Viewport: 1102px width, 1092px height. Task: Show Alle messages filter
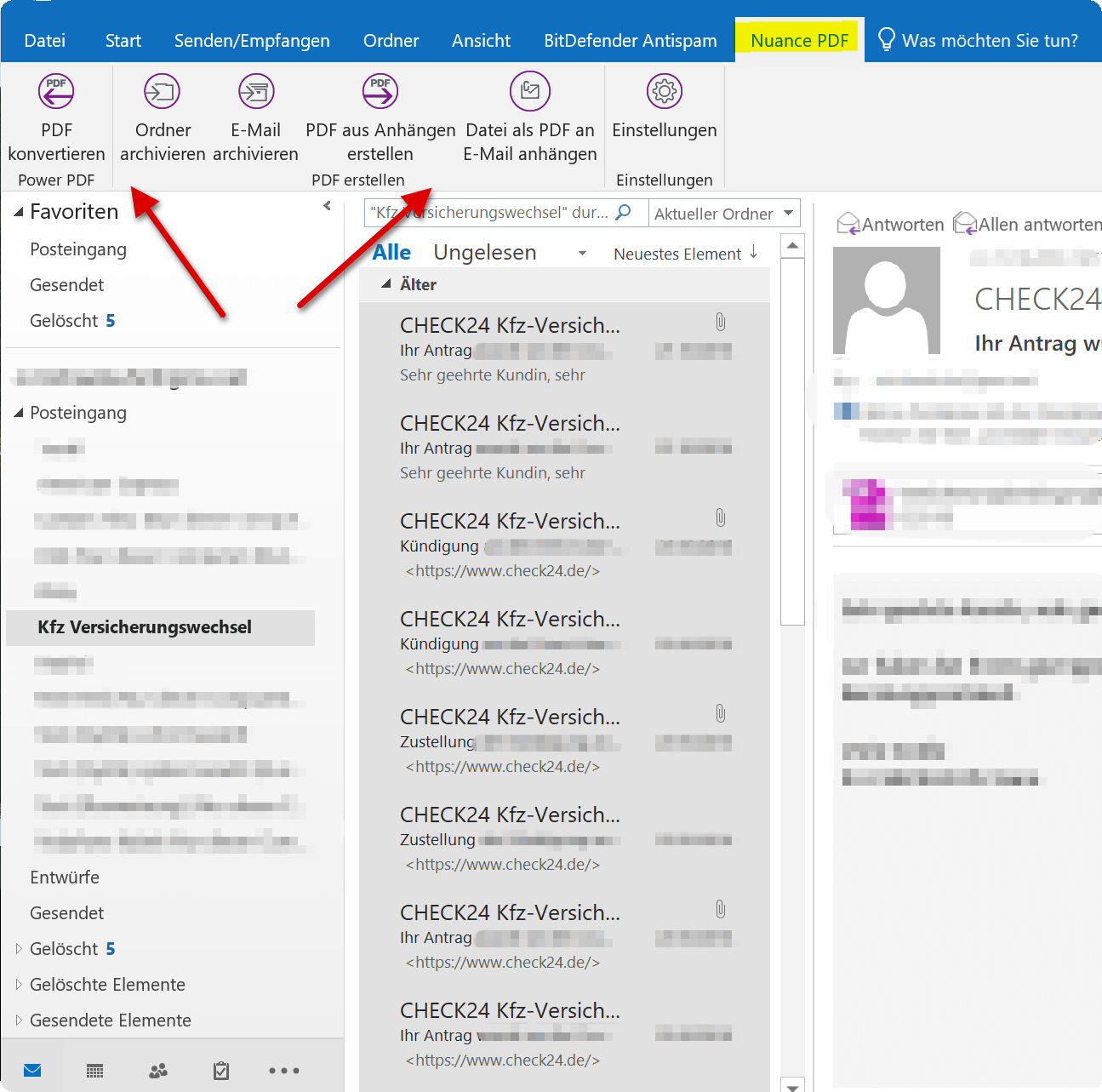click(x=391, y=253)
